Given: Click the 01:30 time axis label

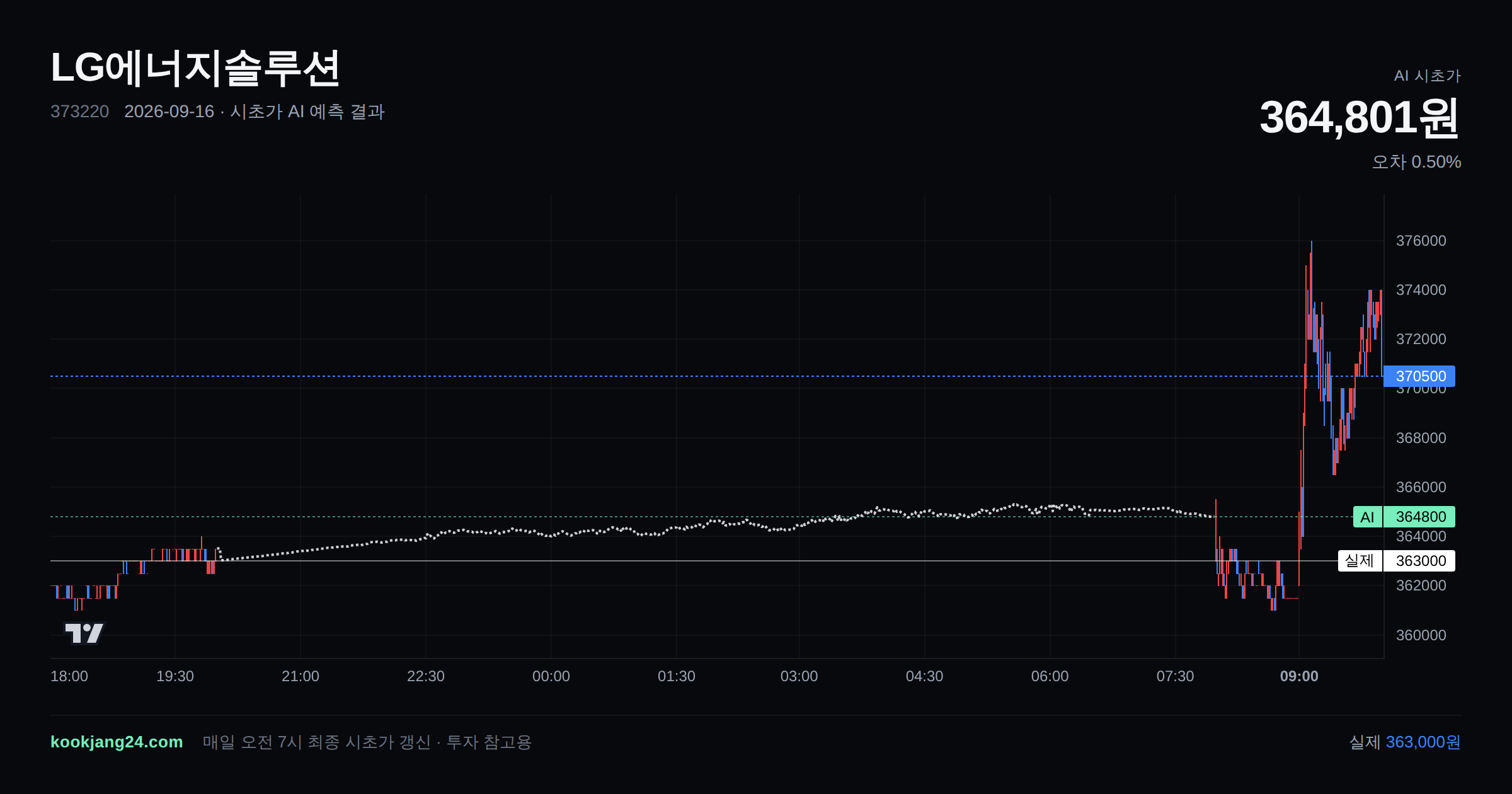Looking at the screenshot, I should click(677, 676).
